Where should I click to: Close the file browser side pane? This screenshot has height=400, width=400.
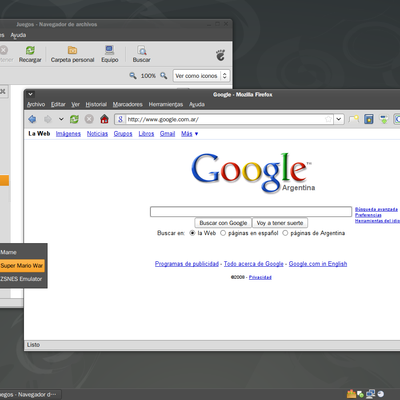tap(3, 91)
